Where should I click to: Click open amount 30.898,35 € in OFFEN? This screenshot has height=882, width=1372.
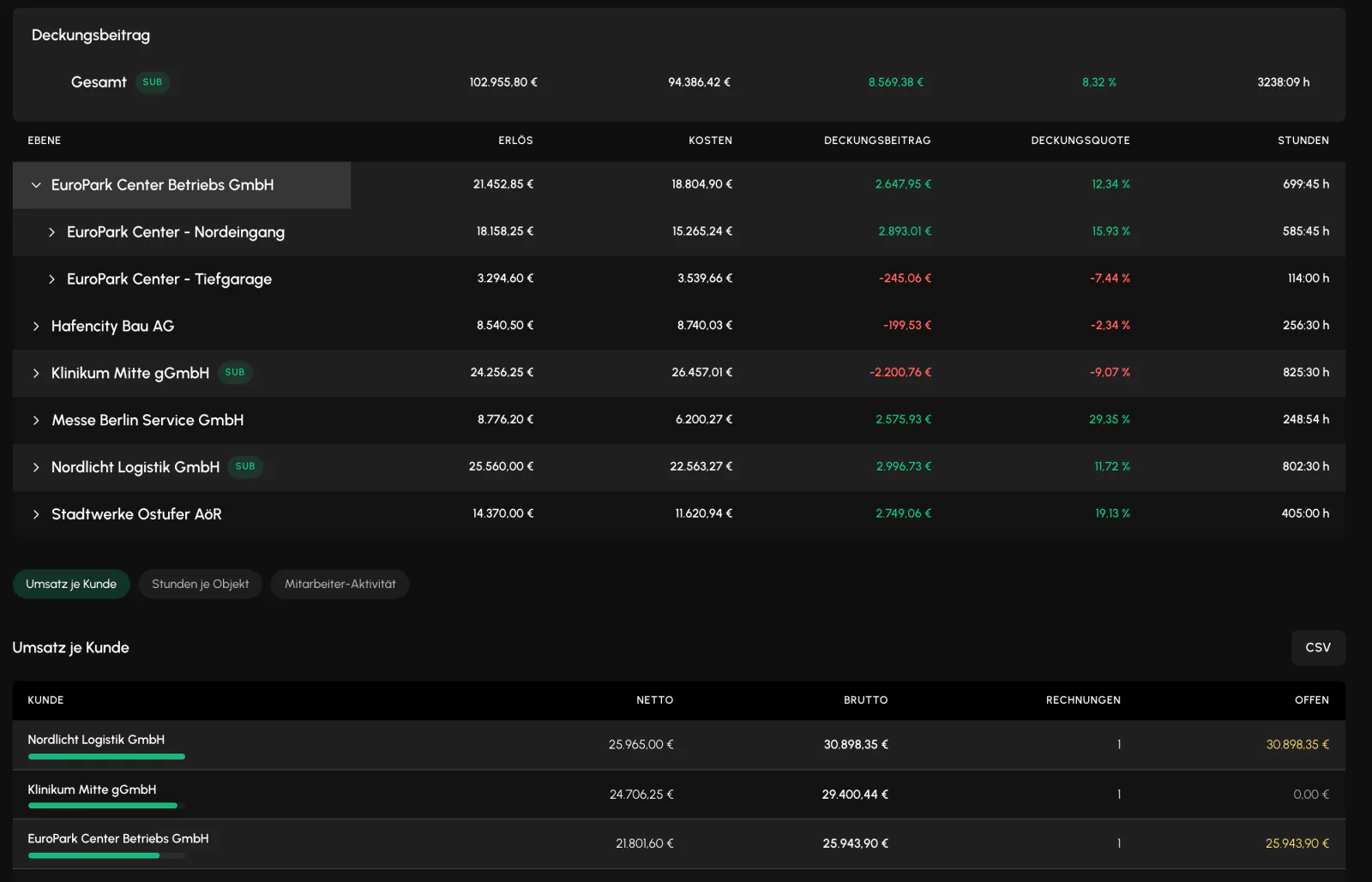coord(1297,745)
